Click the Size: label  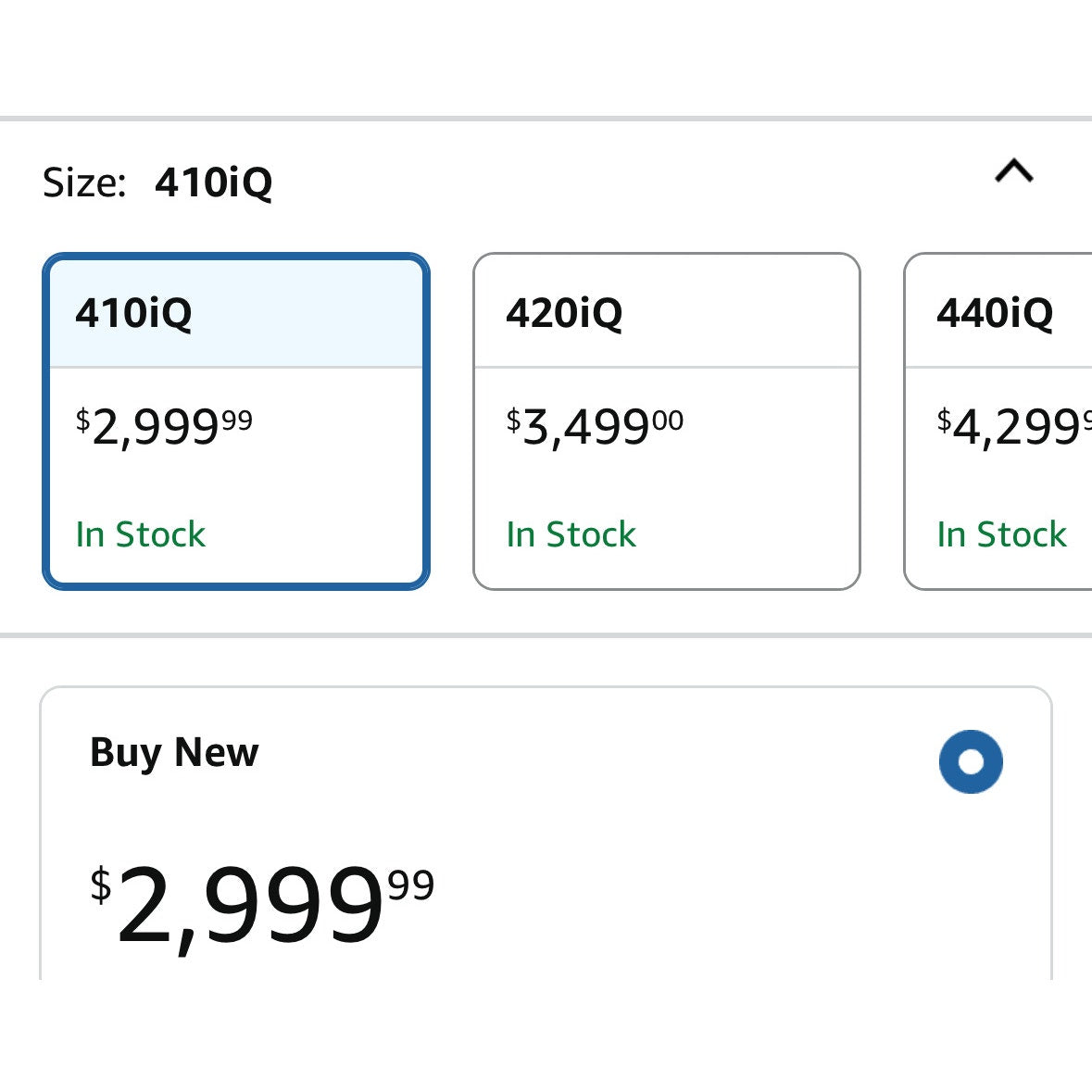pyautogui.click(x=84, y=182)
